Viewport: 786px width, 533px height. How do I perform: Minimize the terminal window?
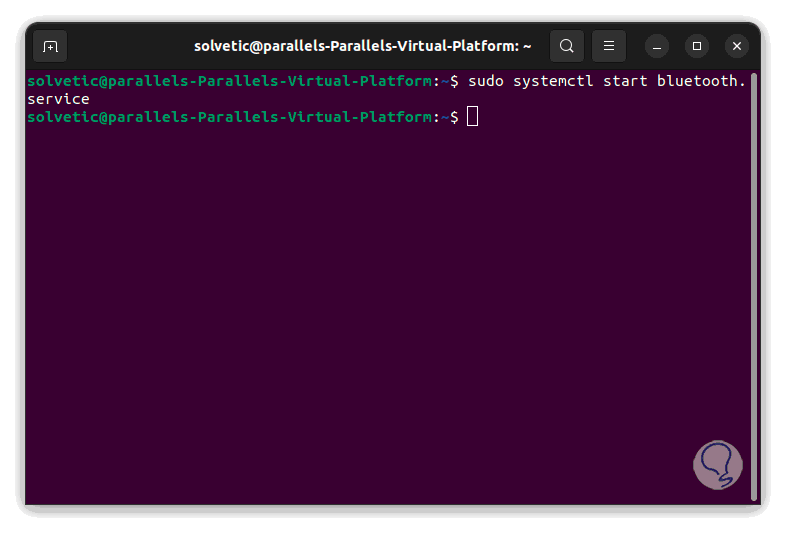[657, 46]
